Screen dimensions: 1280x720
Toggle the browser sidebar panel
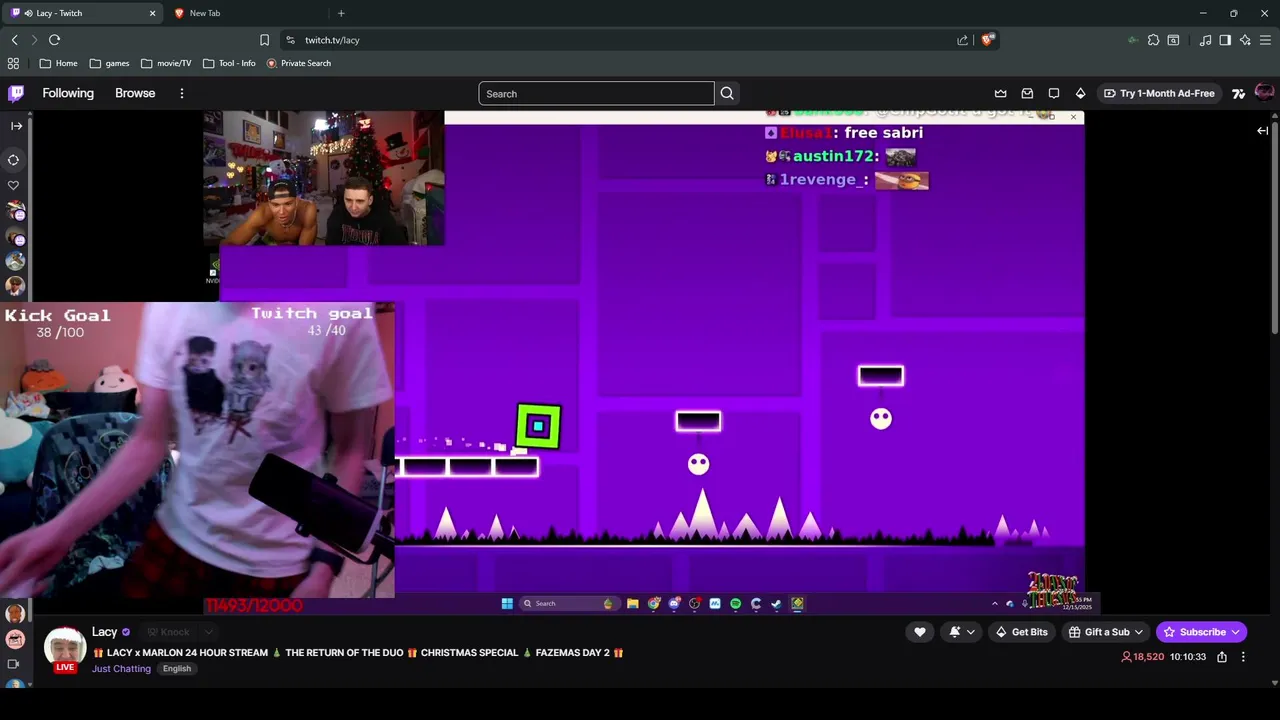click(1225, 40)
